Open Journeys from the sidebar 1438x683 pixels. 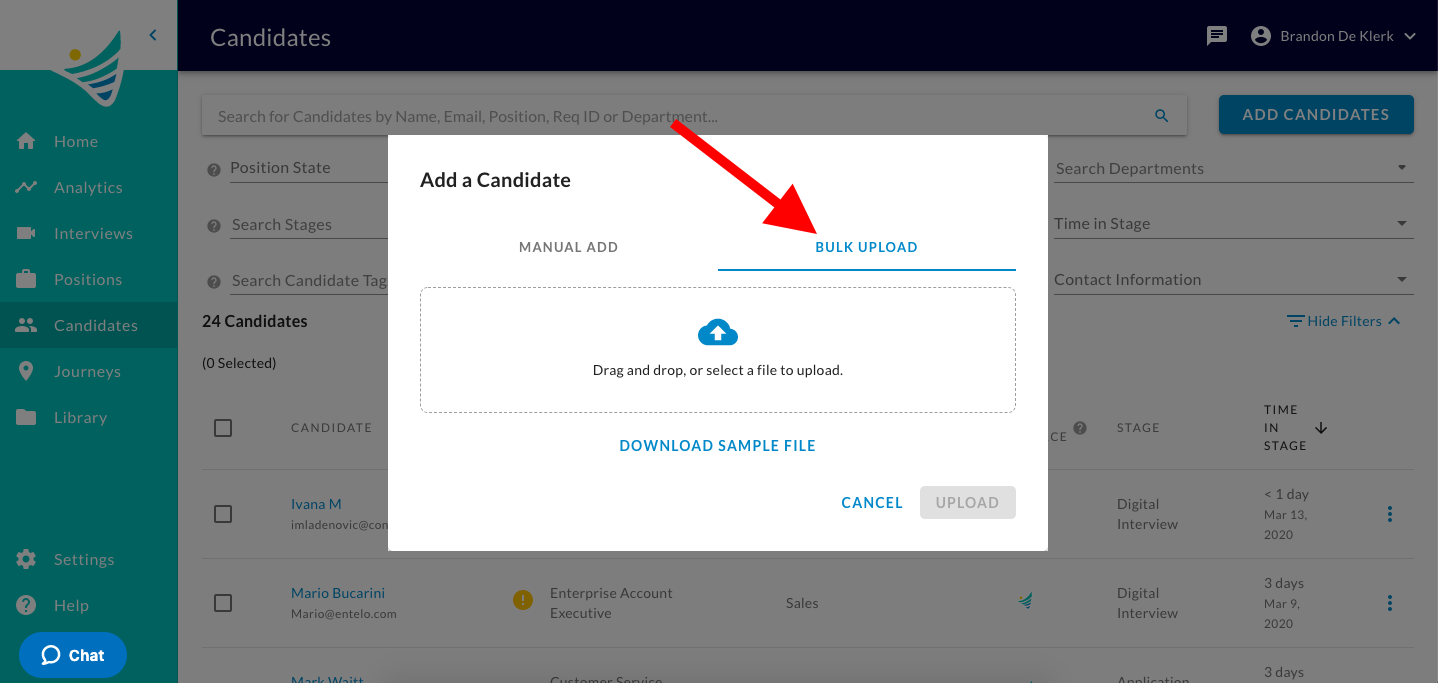click(x=88, y=371)
